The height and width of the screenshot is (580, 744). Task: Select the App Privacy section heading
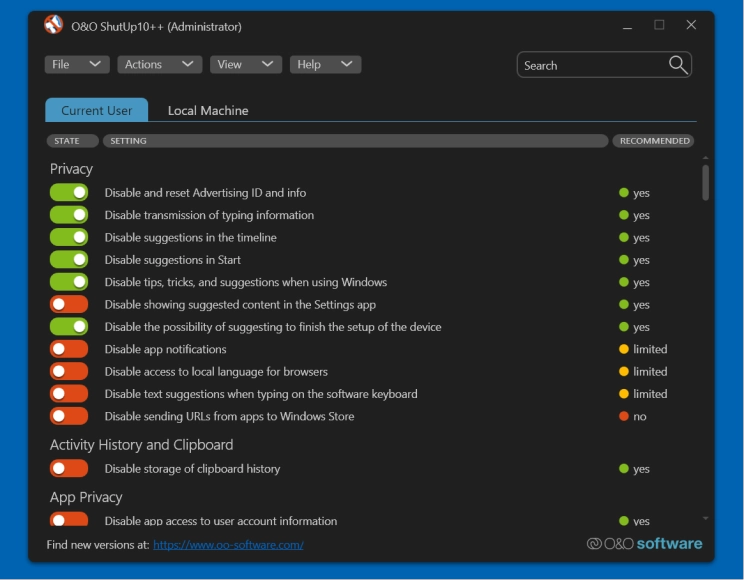coord(86,497)
